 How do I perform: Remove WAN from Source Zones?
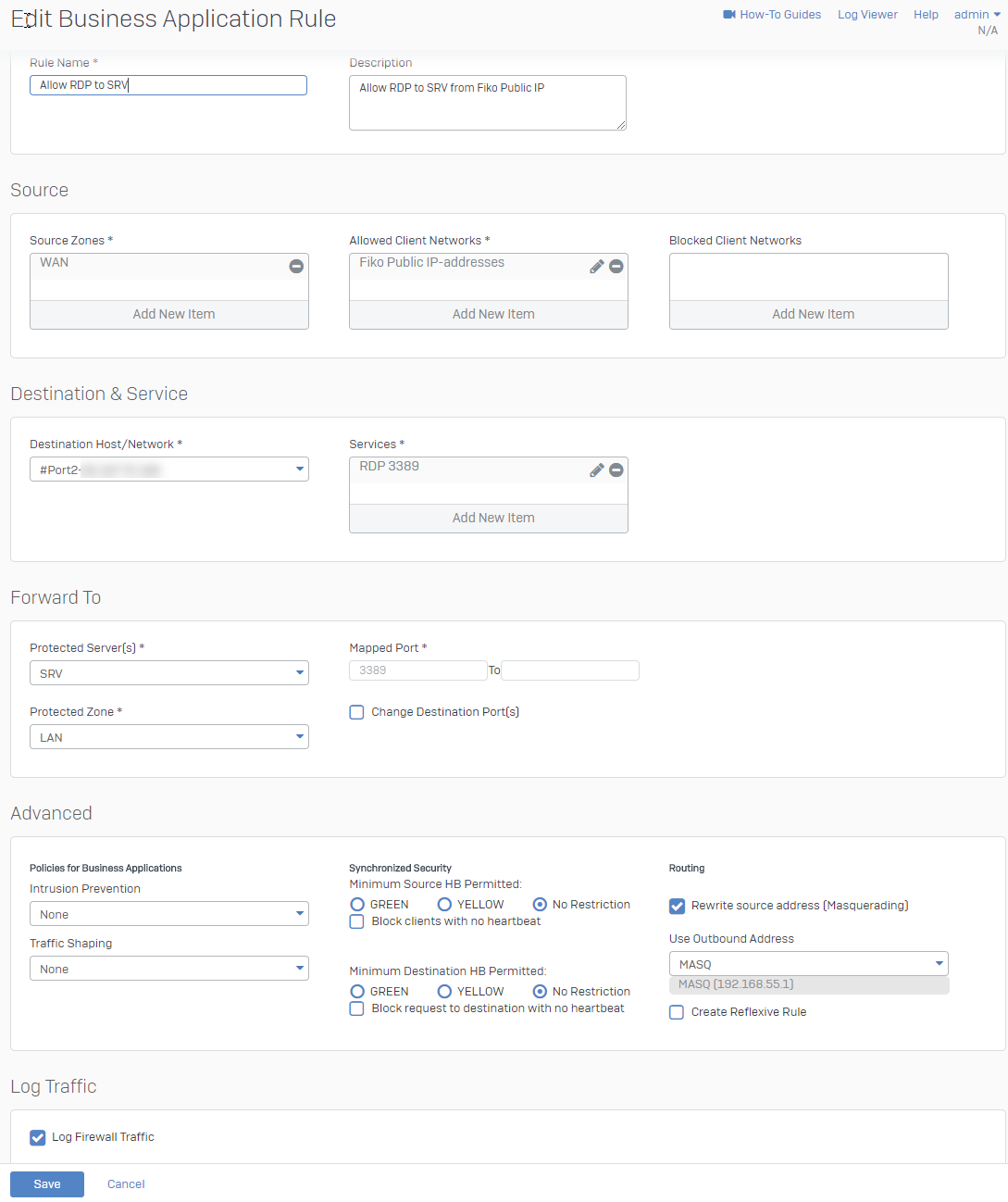pos(296,267)
